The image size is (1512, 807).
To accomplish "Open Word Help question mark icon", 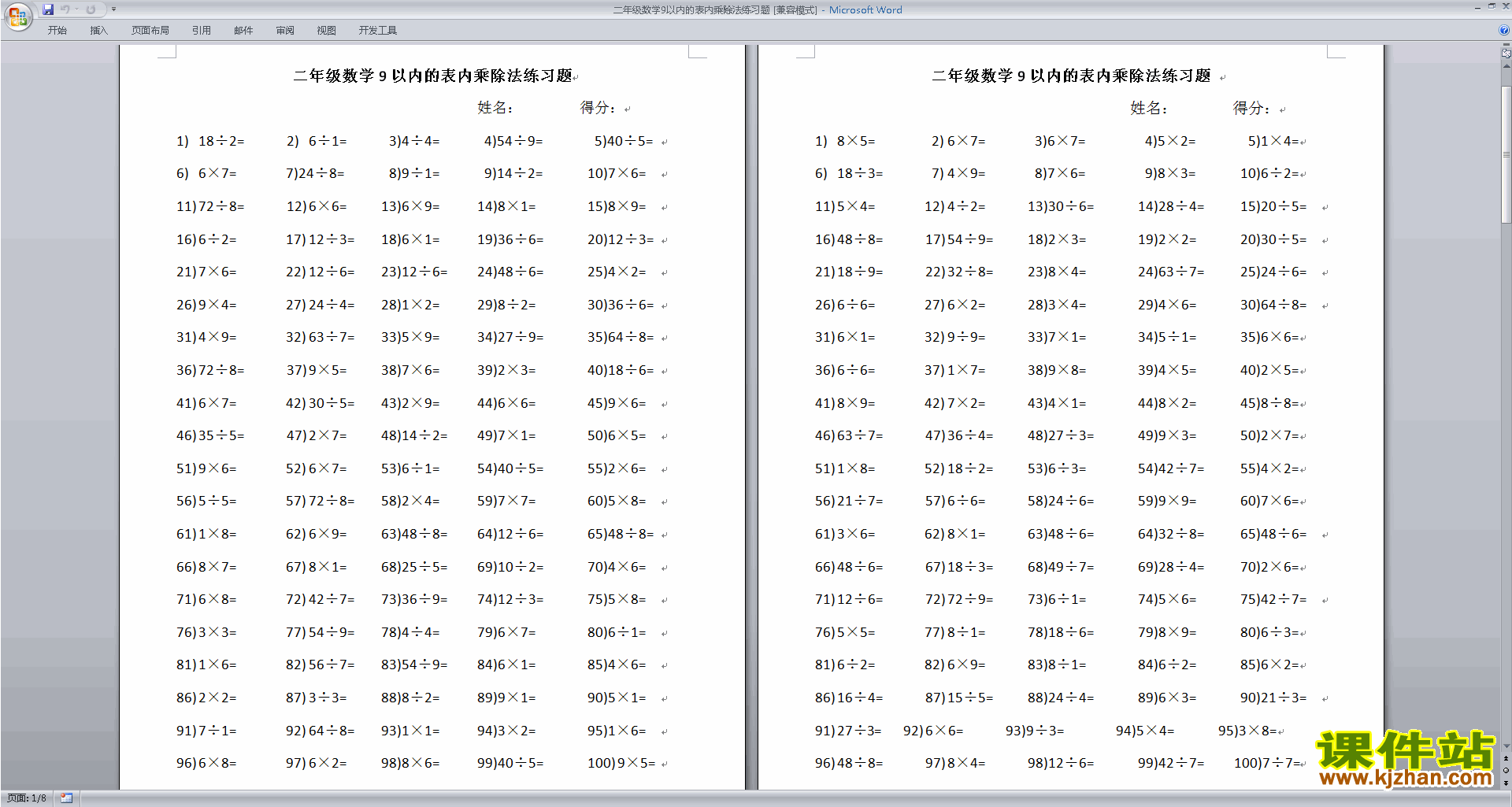I will point(1503,30).
